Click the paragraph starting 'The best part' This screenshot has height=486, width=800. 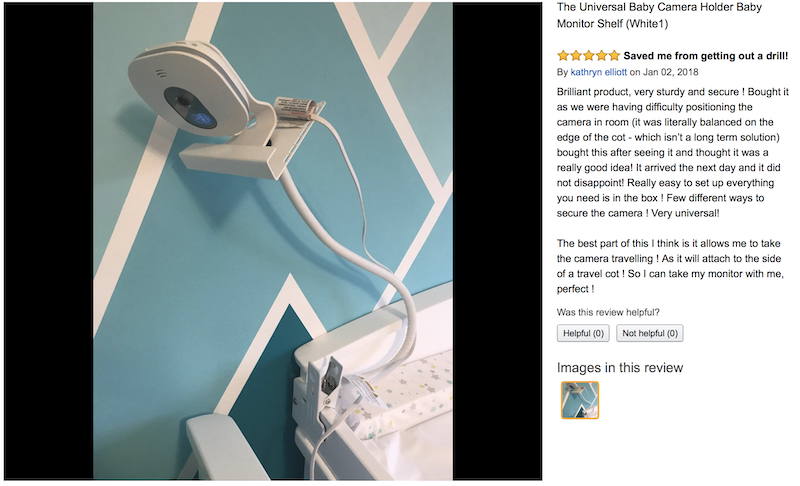tap(670, 266)
